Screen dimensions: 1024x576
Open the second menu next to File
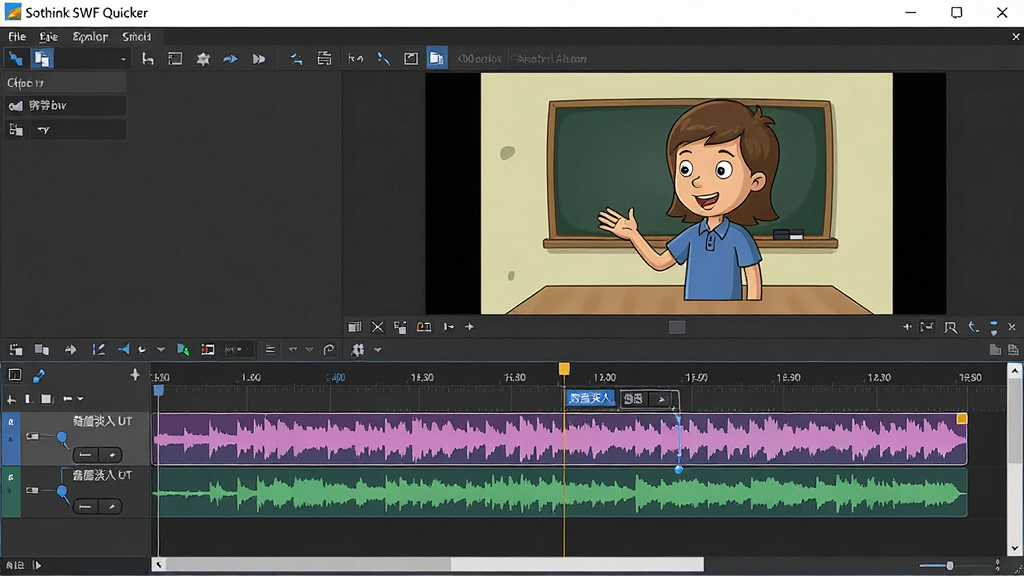pos(48,37)
